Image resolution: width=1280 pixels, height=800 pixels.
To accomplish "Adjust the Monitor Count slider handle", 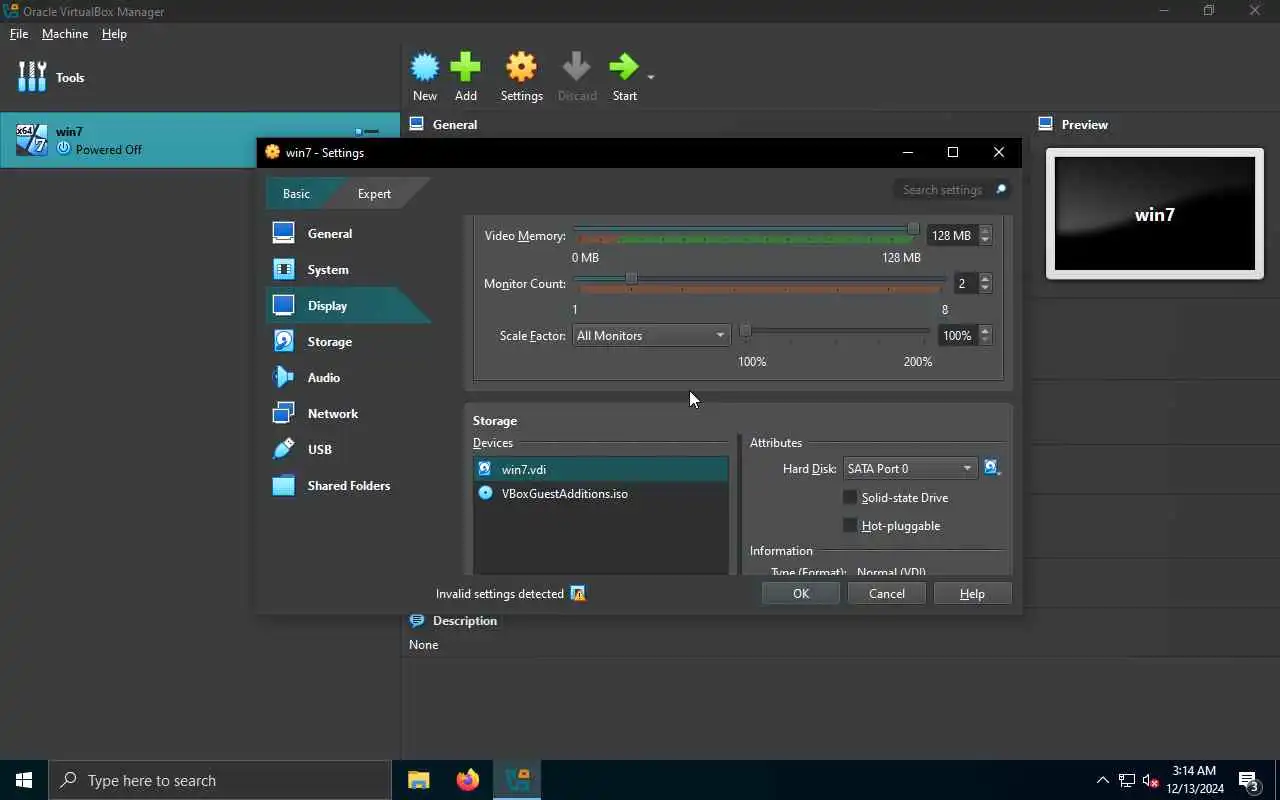I will click(631, 277).
